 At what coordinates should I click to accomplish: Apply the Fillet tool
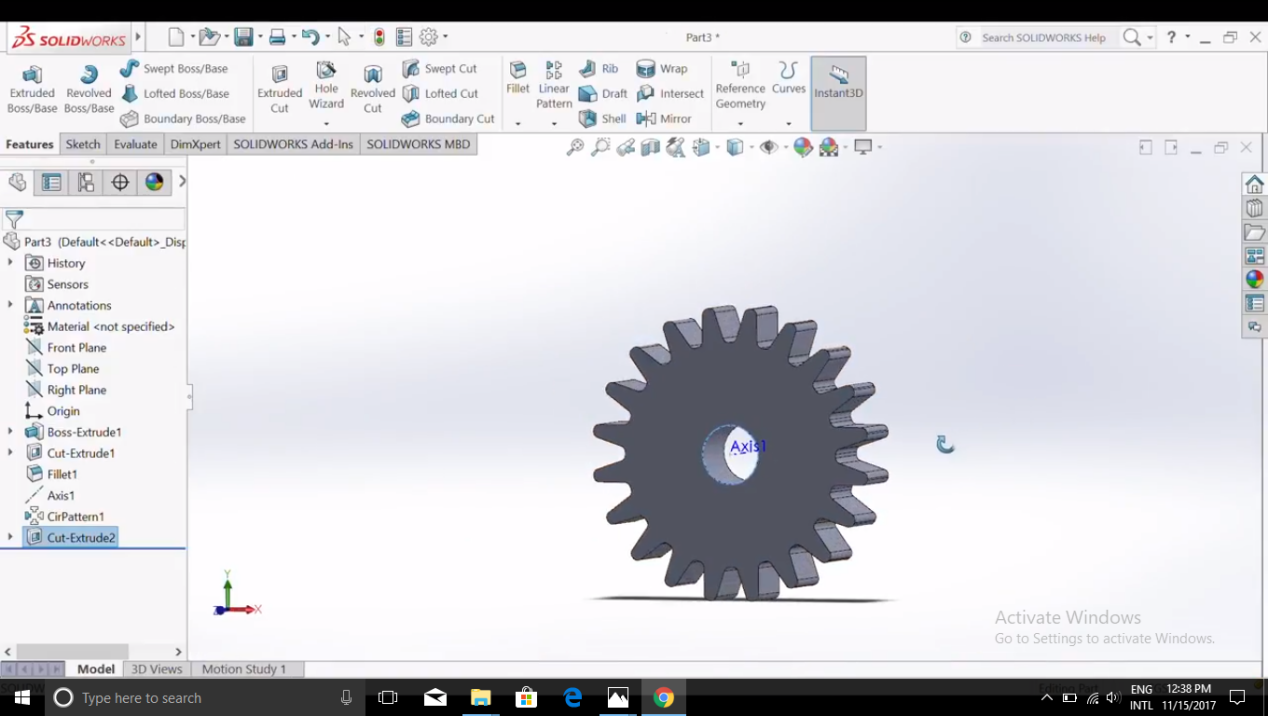[518, 78]
